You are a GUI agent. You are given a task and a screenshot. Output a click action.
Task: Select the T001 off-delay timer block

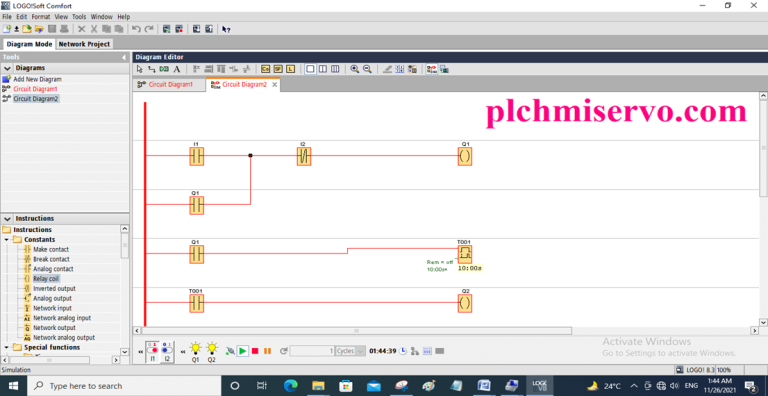[x=465, y=253]
